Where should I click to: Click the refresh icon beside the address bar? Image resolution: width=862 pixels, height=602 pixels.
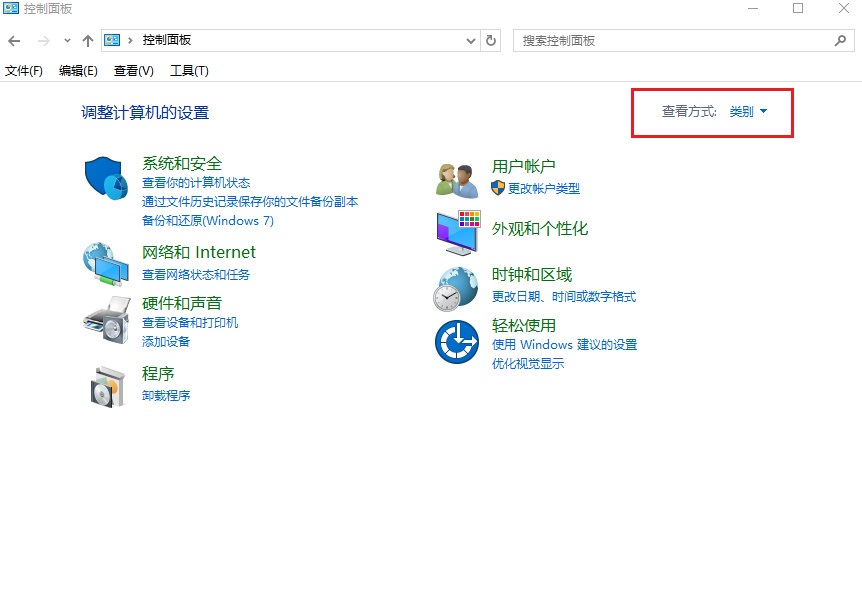tap(489, 40)
